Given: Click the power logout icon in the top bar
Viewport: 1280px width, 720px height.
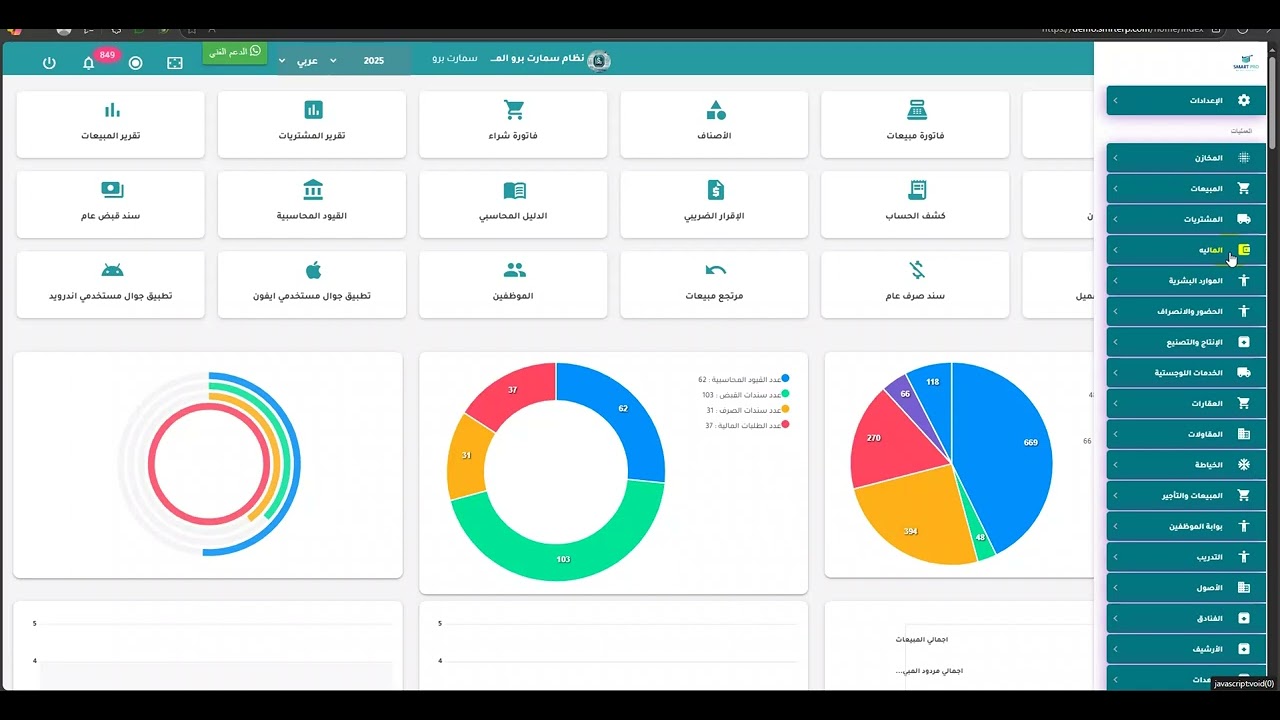Looking at the screenshot, I should coord(49,62).
